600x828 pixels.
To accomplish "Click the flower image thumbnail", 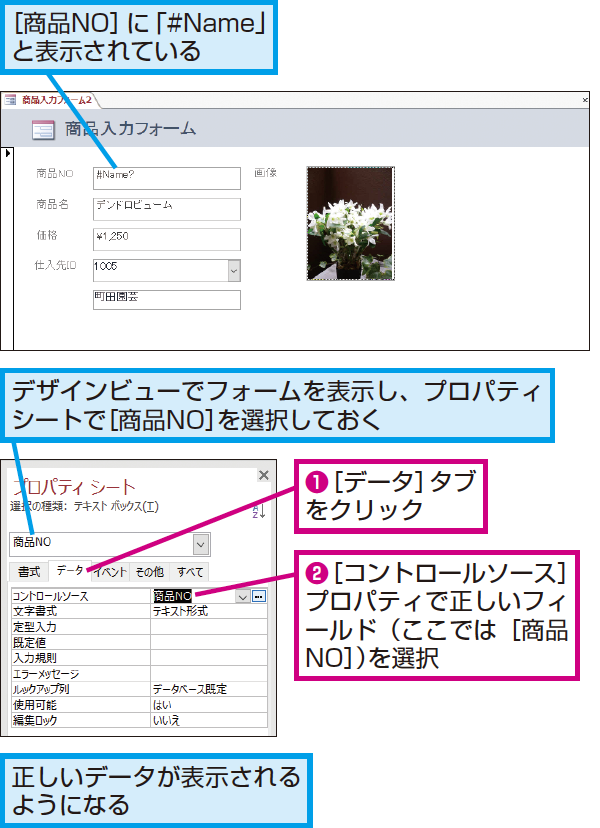I will click(350, 223).
